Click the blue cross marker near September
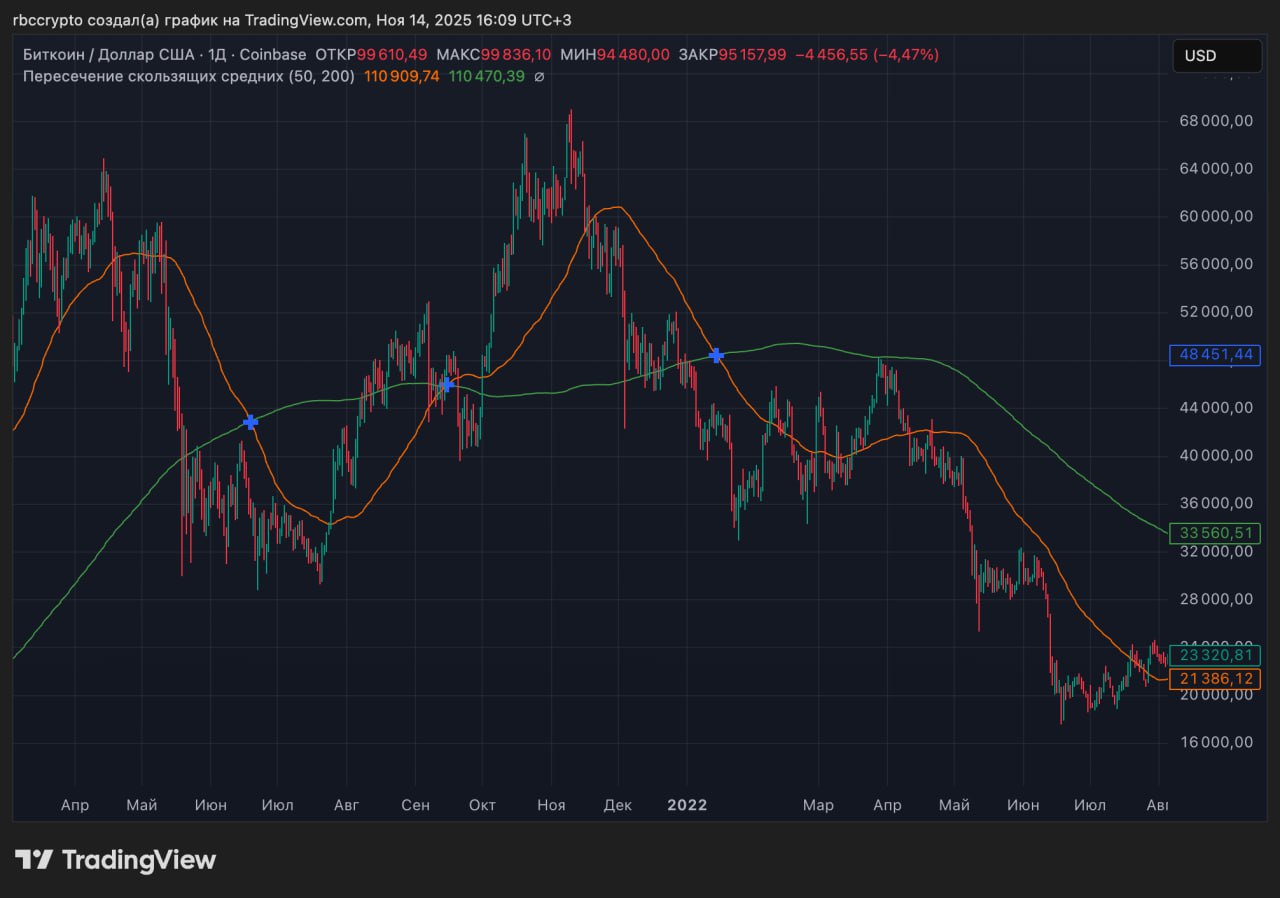The height and width of the screenshot is (898, 1280). click(x=446, y=384)
